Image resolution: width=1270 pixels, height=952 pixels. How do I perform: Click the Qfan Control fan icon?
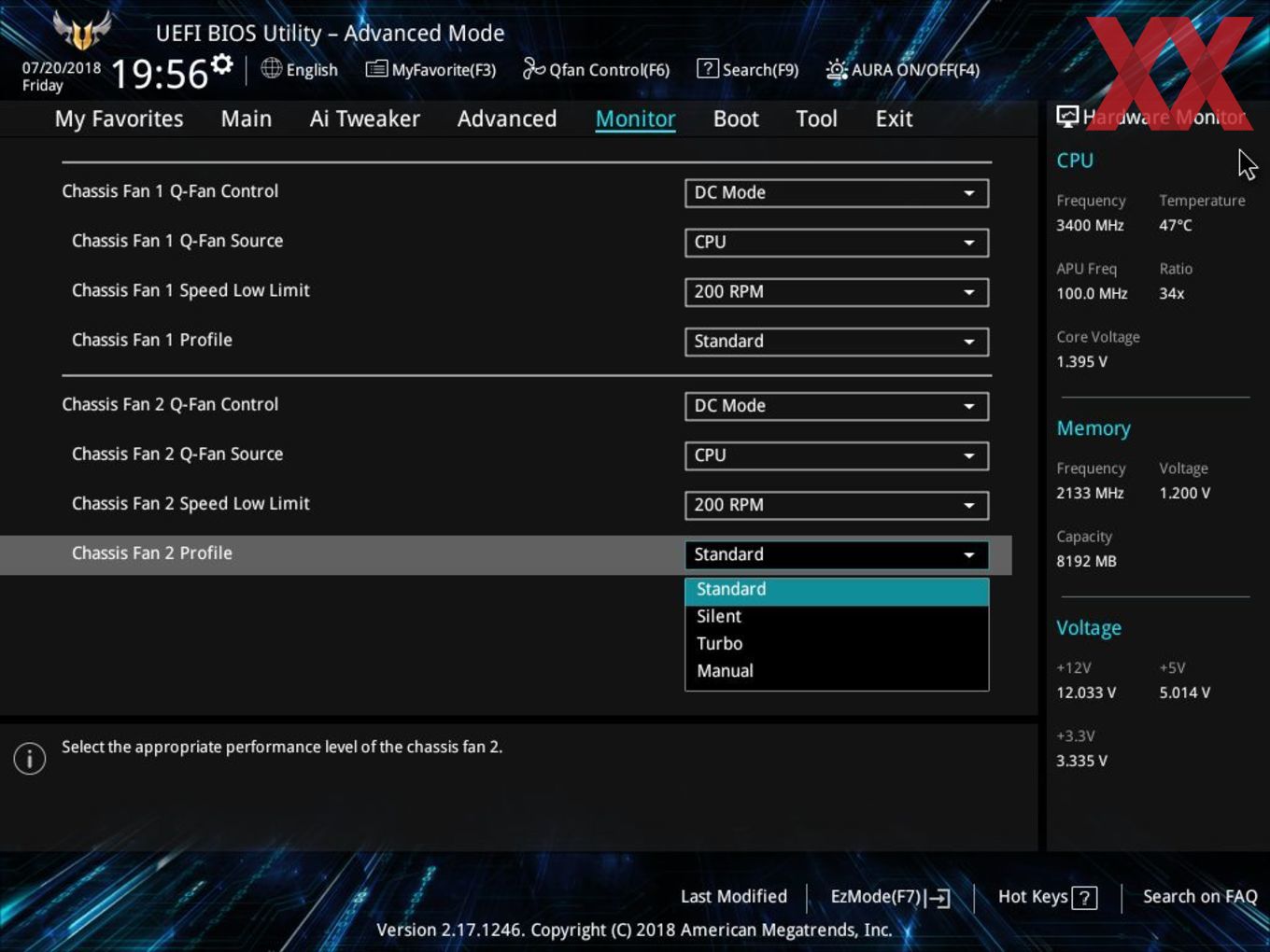pyautogui.click(x=534, y=68)
